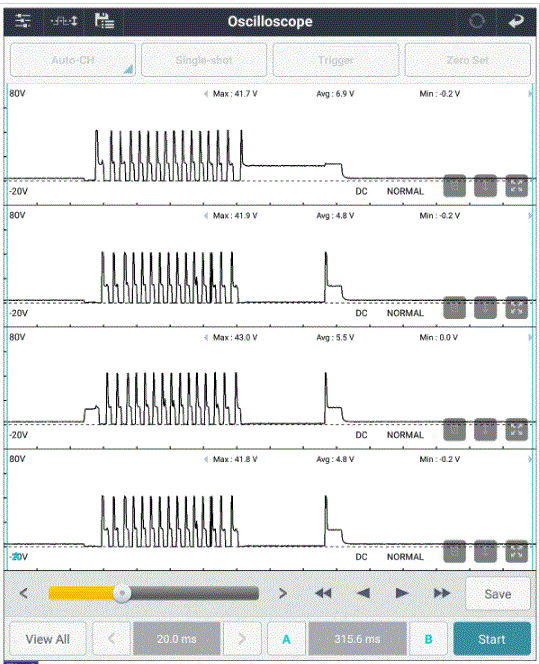The width and height of the screenshot is (540, 664).
Task: Click left arrow beside Max : 41.7 V
Action: coord(206,94)
